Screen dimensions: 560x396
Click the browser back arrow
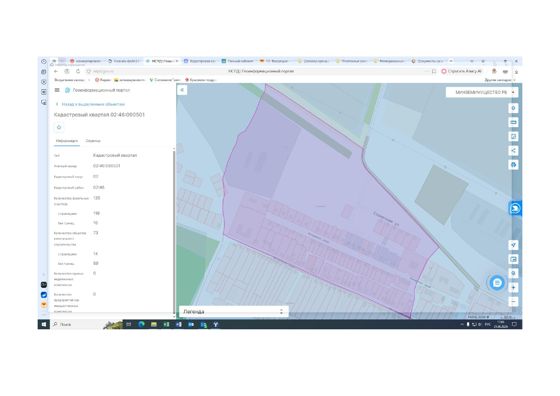pyautogui.click(x=56, y=71)
